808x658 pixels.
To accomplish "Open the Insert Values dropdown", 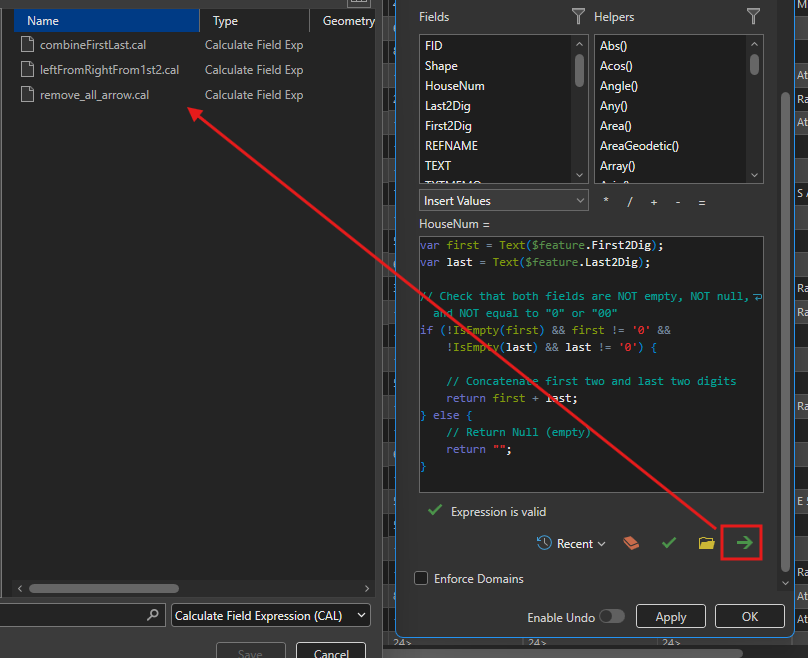I will coord(503,200).
